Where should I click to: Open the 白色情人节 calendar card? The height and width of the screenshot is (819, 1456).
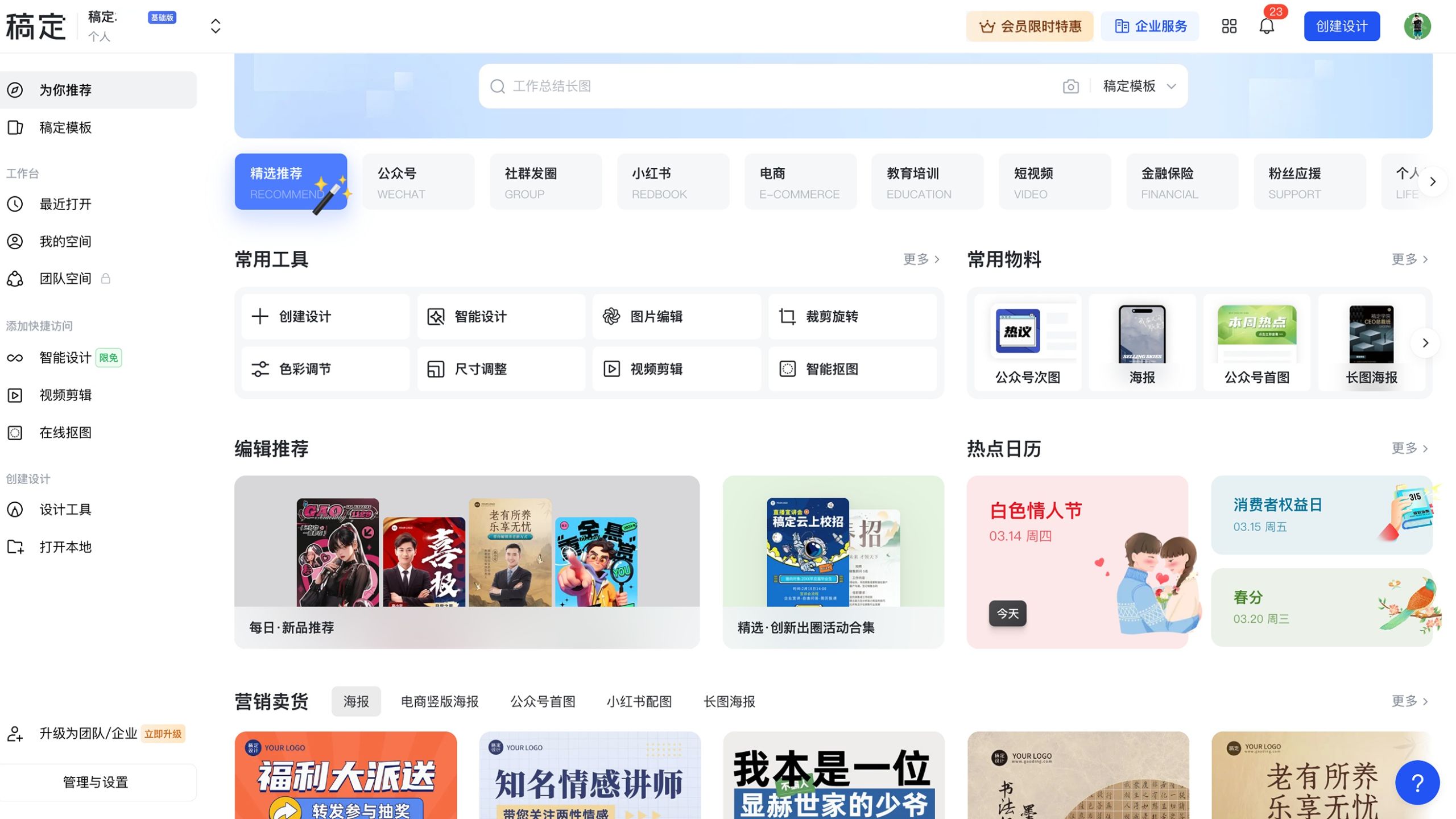(x=1077, y=562)
